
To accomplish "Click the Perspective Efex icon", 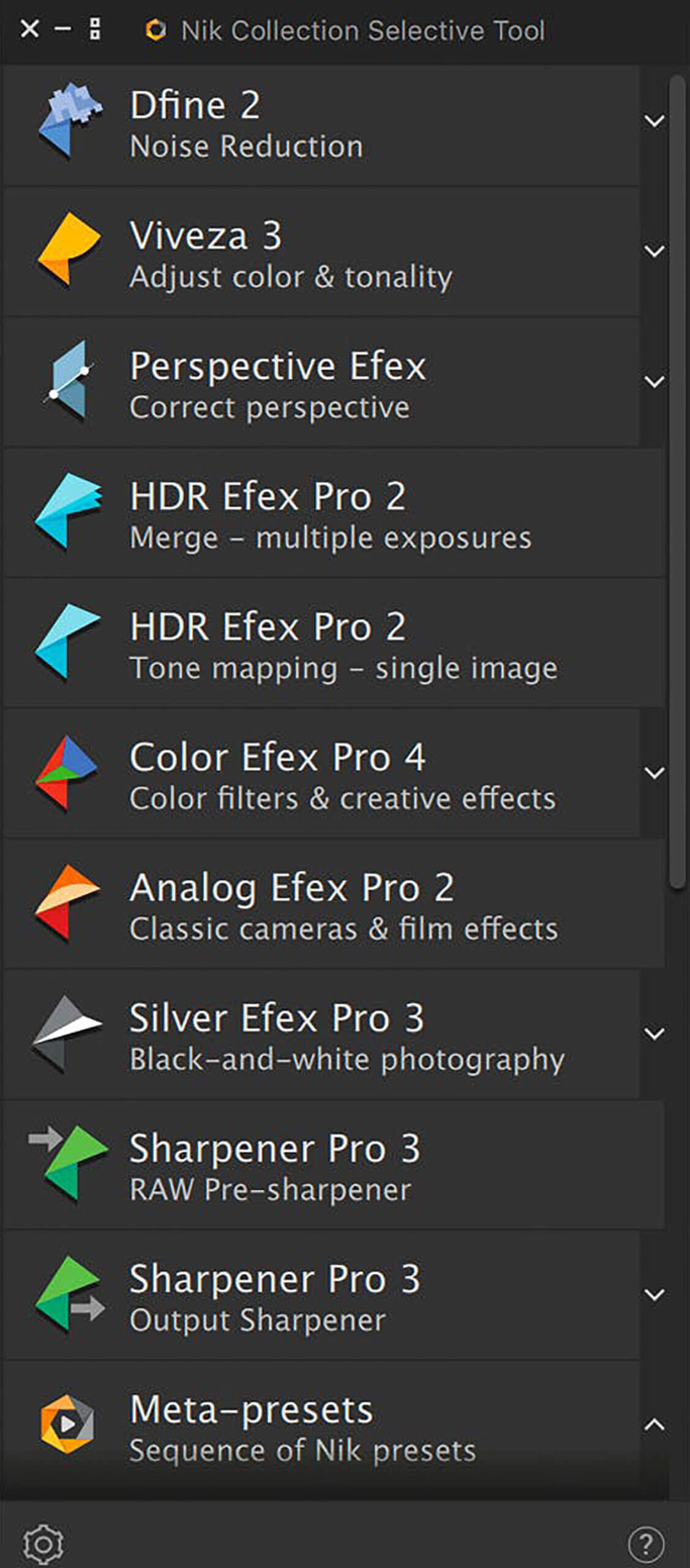I will point(69,381).
